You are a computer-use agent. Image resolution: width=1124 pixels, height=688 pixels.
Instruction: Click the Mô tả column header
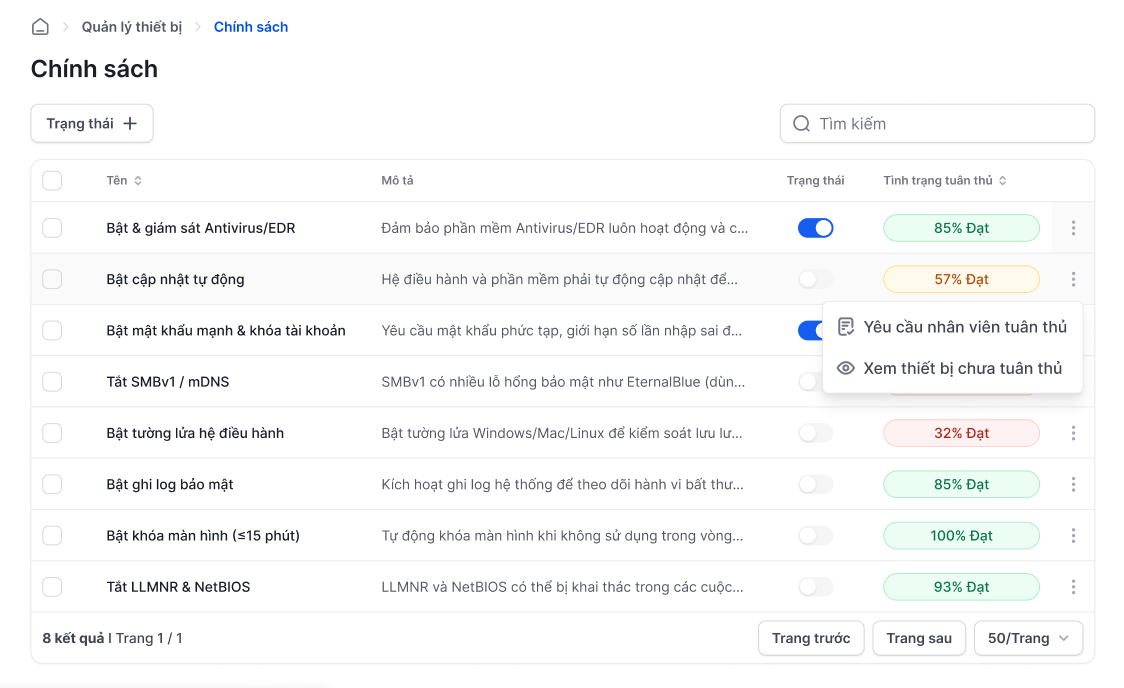397,181
